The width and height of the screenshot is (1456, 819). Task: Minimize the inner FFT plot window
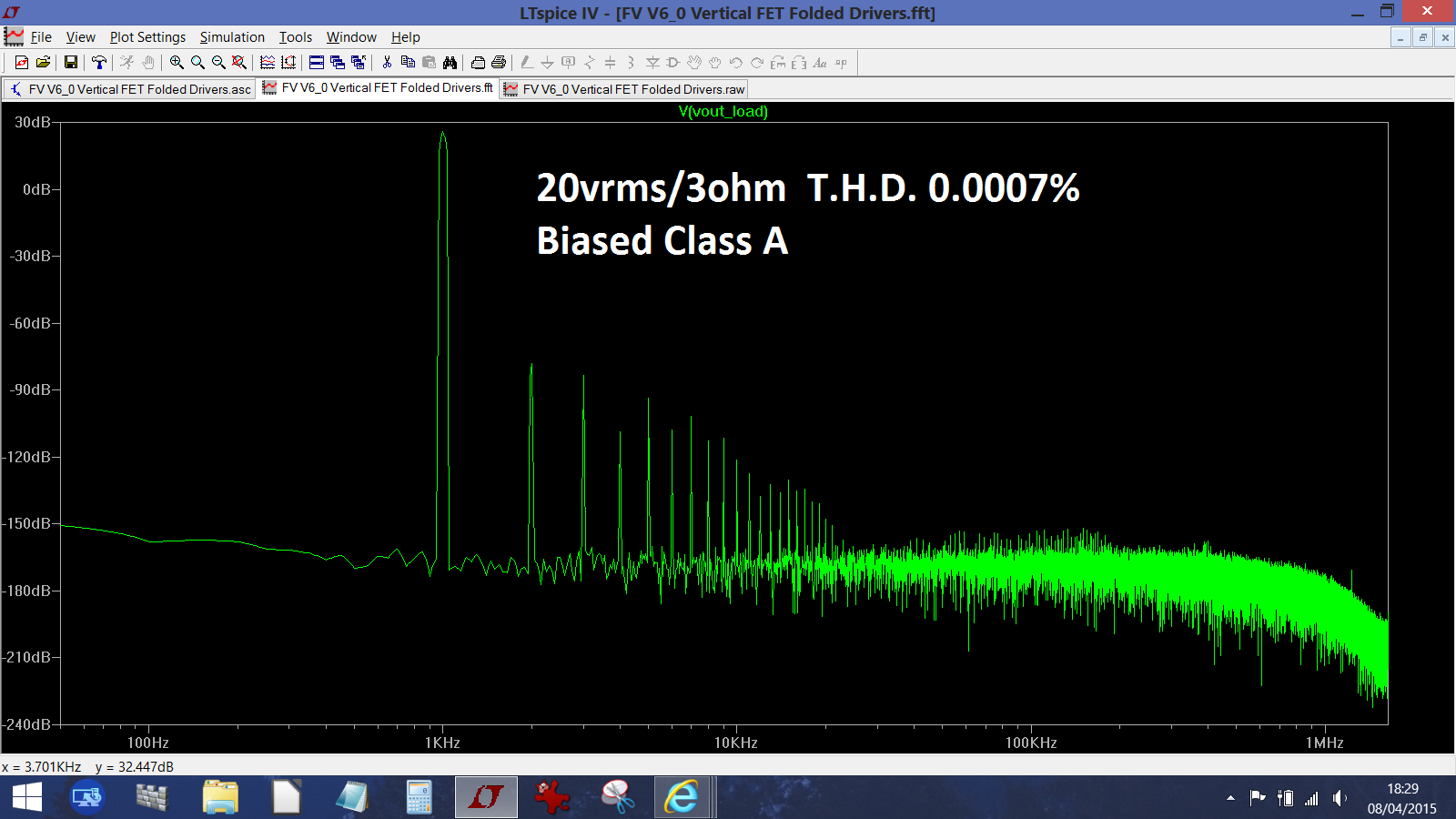(1400, 37)
